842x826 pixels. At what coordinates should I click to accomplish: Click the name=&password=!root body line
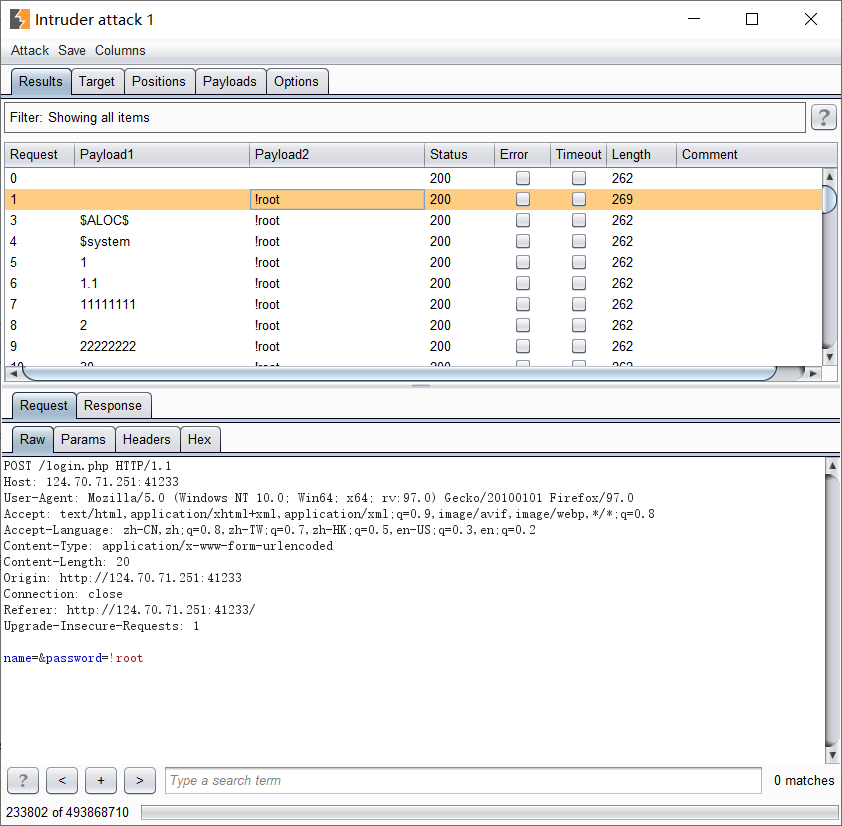pos(74,658)
